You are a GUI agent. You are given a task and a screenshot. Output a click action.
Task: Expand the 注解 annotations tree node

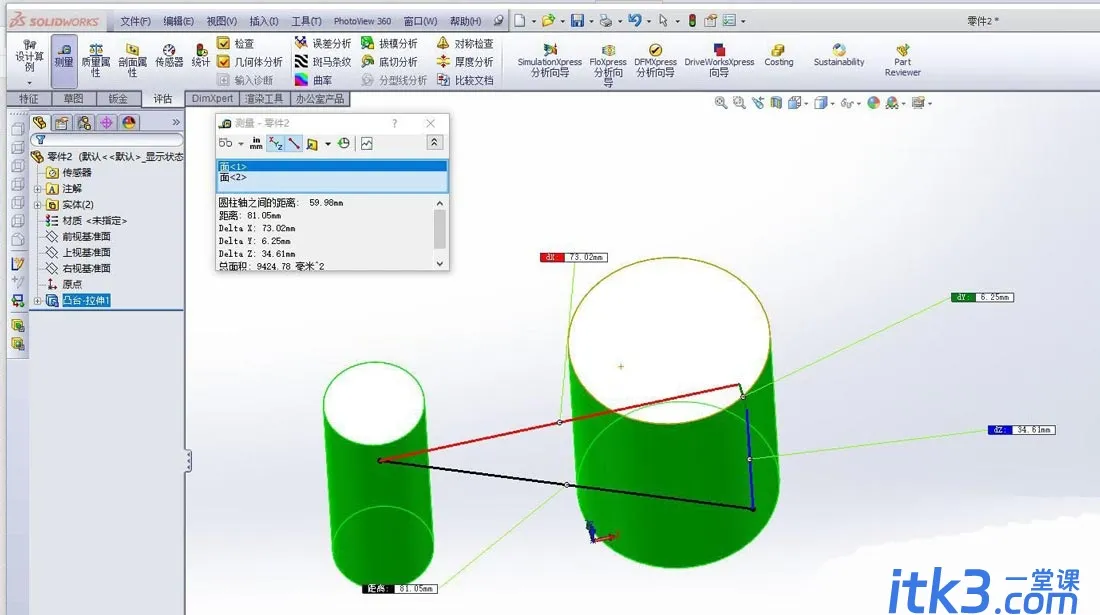pos(38,189)
